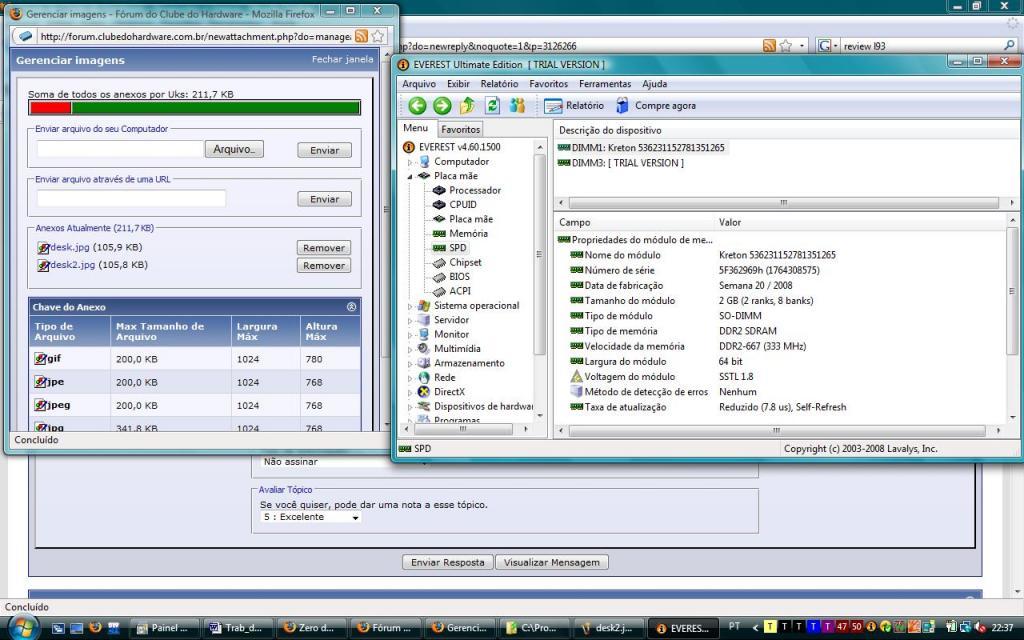Click the computer file path input field
This screenshot has height=640, width=1024.
point(120,149)
